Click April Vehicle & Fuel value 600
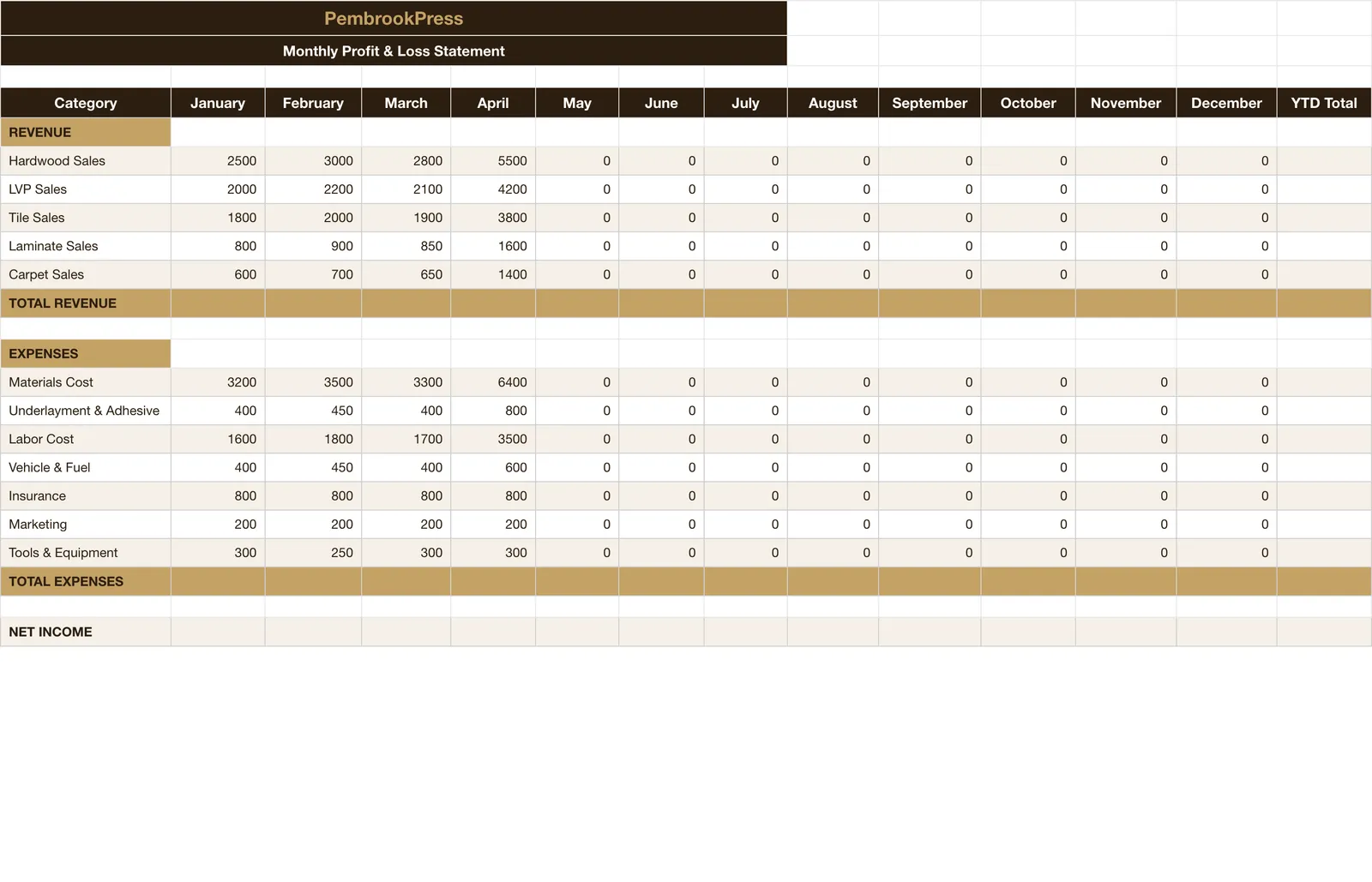This screenshot has height=882, width=1372. click(493, 467)
